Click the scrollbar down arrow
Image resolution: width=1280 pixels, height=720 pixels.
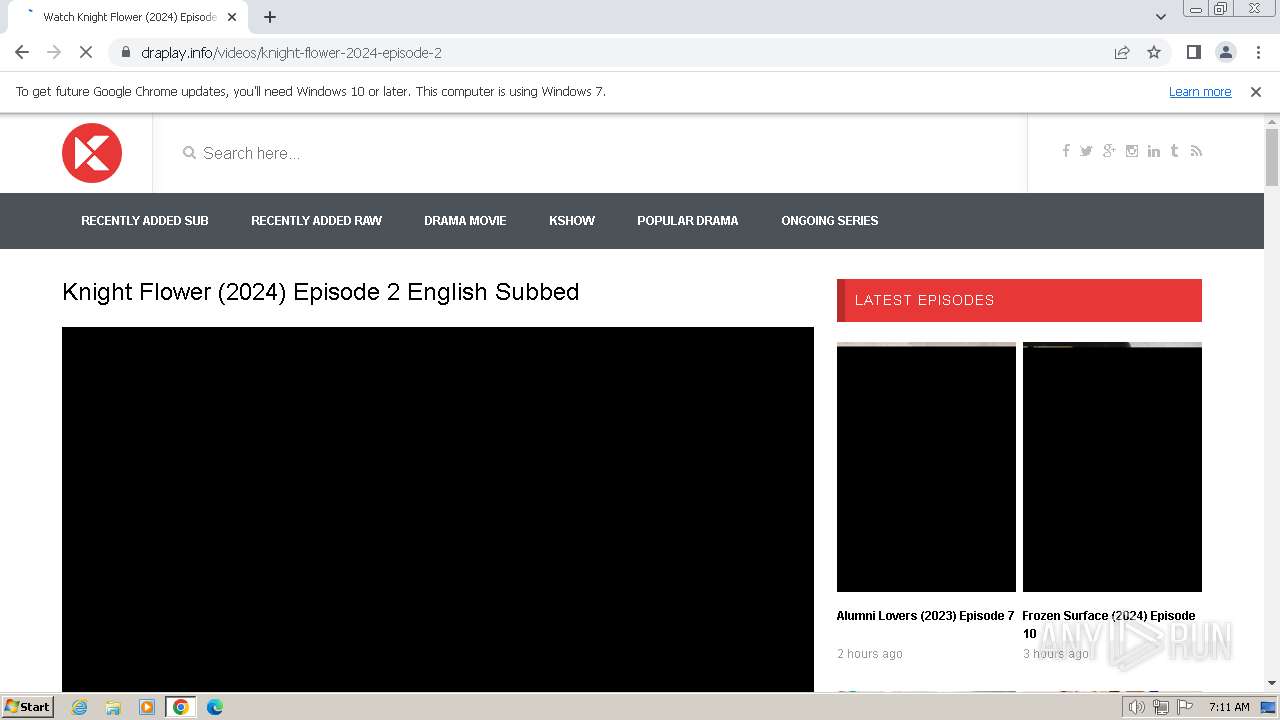click(x=1272, y=683)
